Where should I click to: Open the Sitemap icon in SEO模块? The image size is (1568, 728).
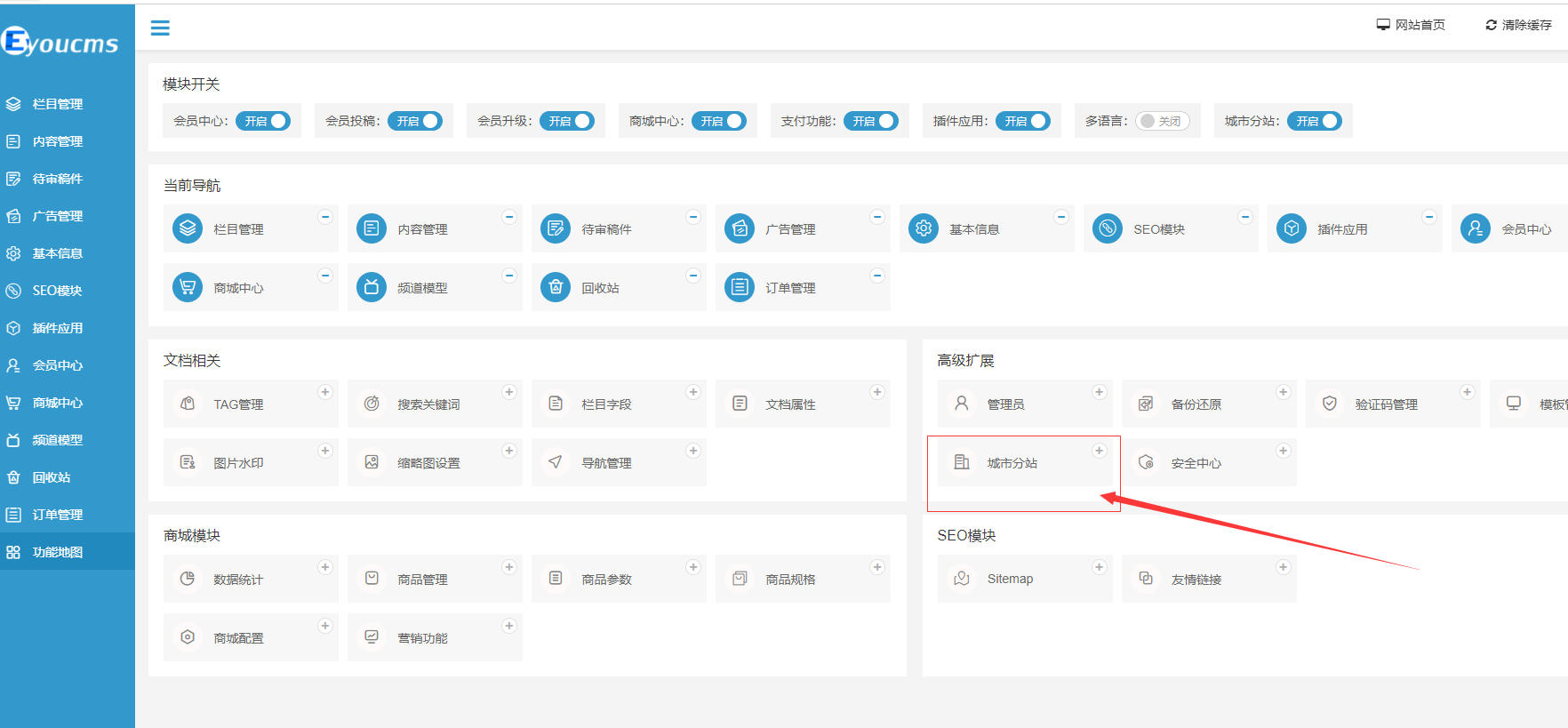click(962, 579)
